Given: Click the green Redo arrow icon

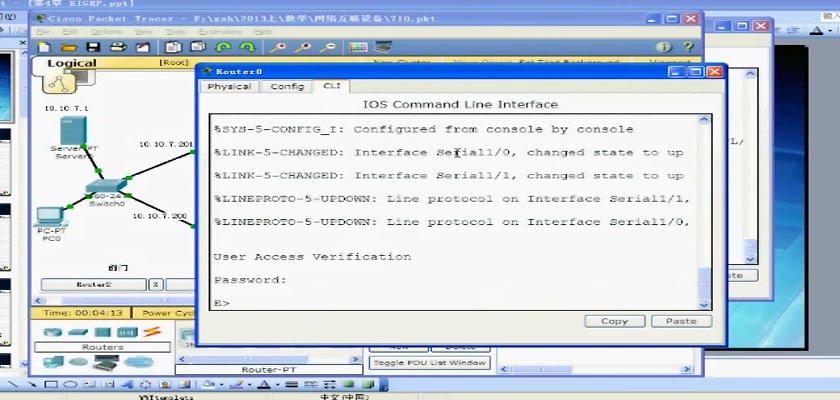Looking at the screenshot, I should (247, 47).
